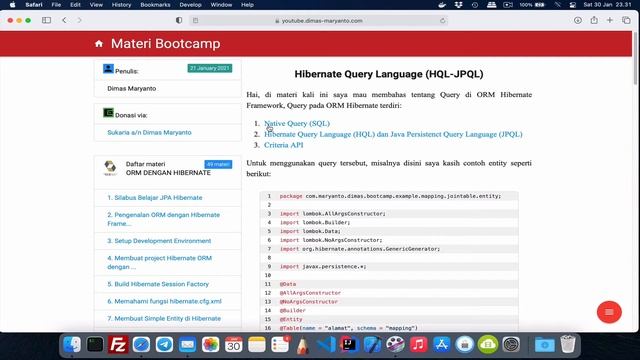Viewport: 640px width, 360px height.
Task: Open App Store from the dock
Action: tap(442, 345)
